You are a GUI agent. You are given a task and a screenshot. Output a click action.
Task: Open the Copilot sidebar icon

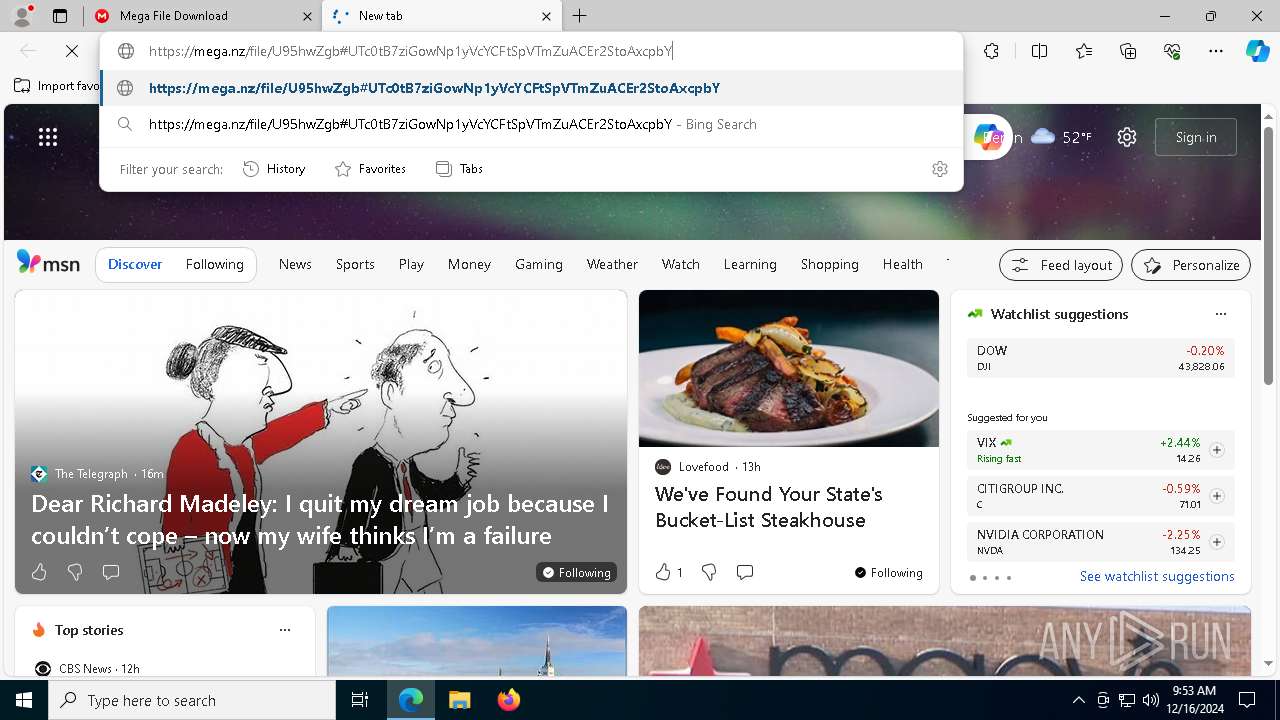click(1257, 51)
